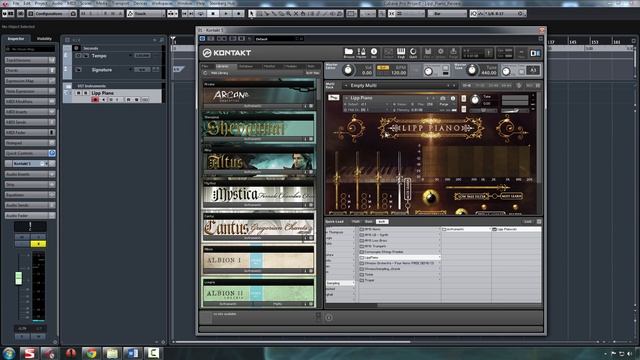
Task: Open the Touch automation mode dropdown
Action: pos(146,13)
